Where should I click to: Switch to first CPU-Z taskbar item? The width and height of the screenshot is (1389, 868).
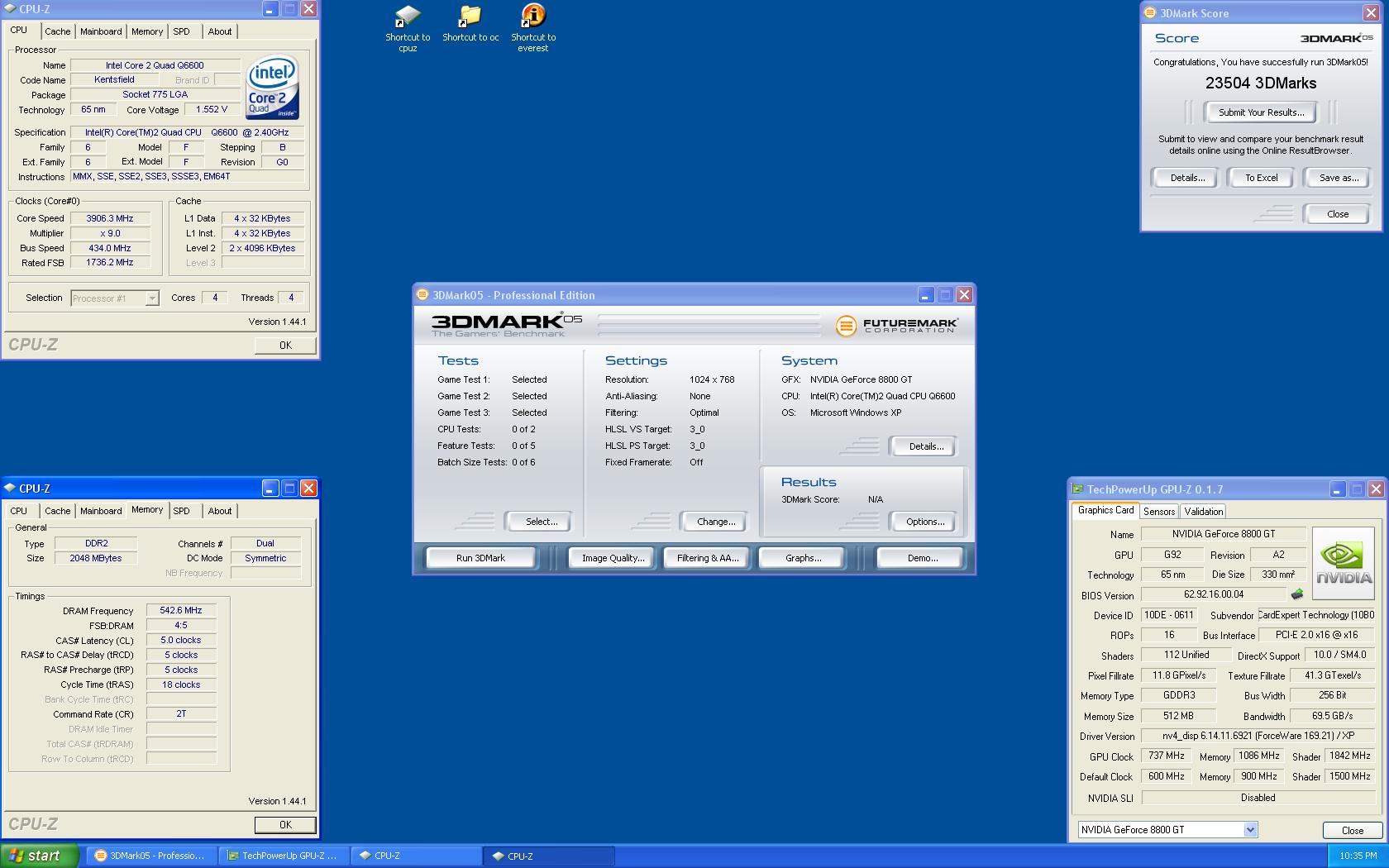(x=417, y=856)
